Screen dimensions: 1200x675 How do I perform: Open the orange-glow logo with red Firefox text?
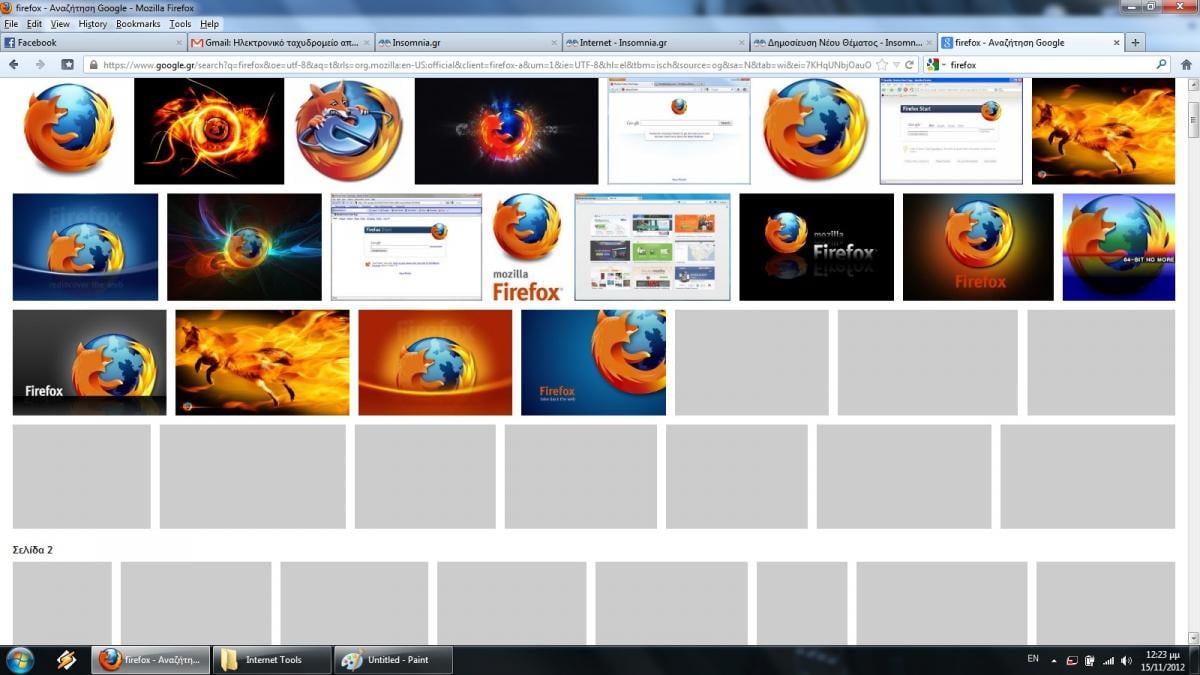978,247
